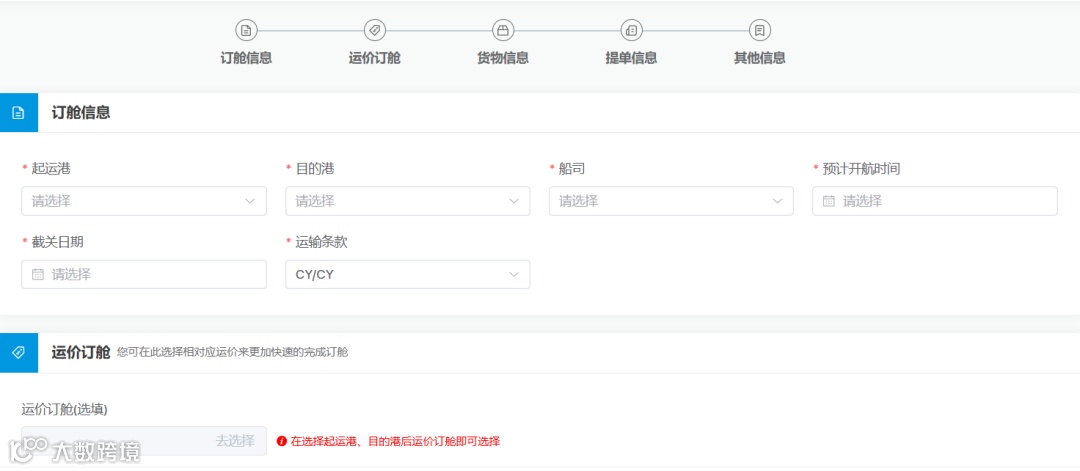The height and width of the screenshot is (471, 1080).
Task: Click the chevron arrow in 运输条款 field
Action: pyautogui.click(x=514, y=274)
